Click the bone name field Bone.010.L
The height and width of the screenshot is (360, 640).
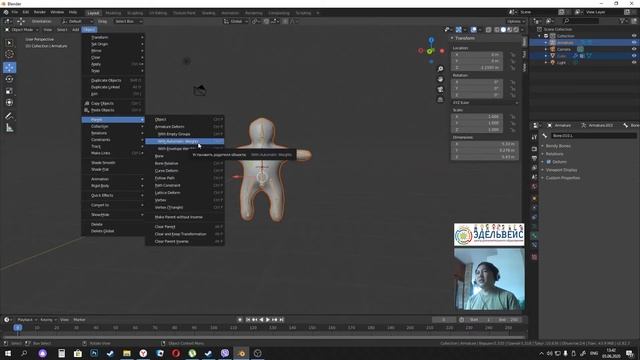[x=593, y=136]
